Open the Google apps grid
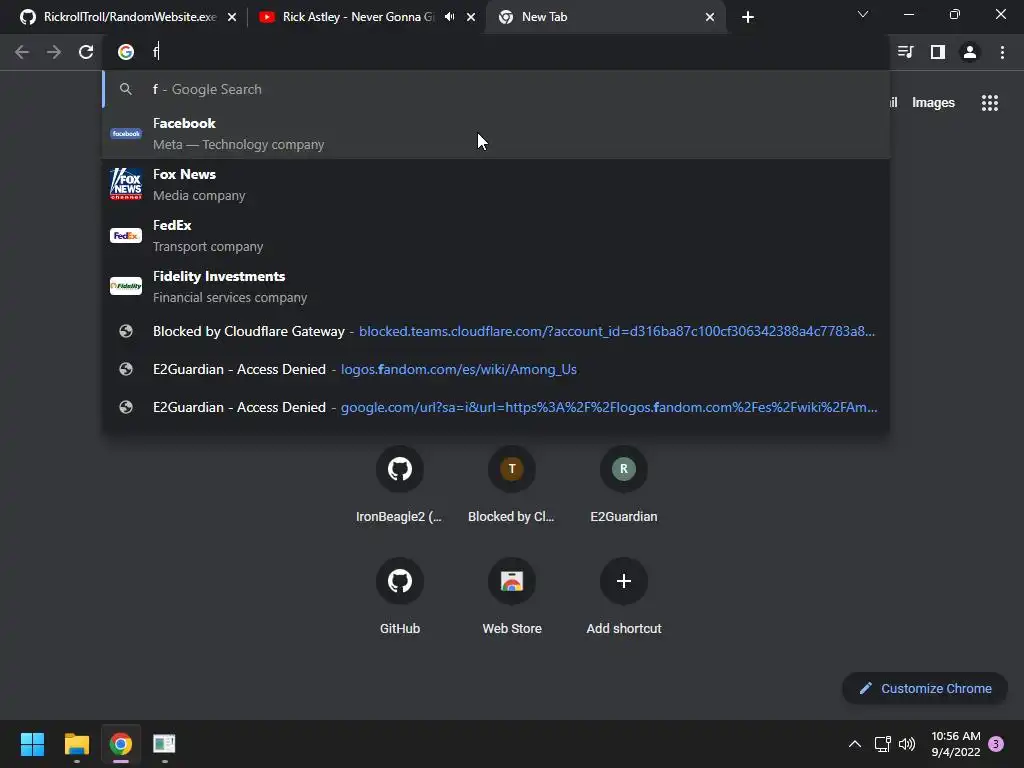The width and height of the screenshot is (1024, 768). point(989,103)
